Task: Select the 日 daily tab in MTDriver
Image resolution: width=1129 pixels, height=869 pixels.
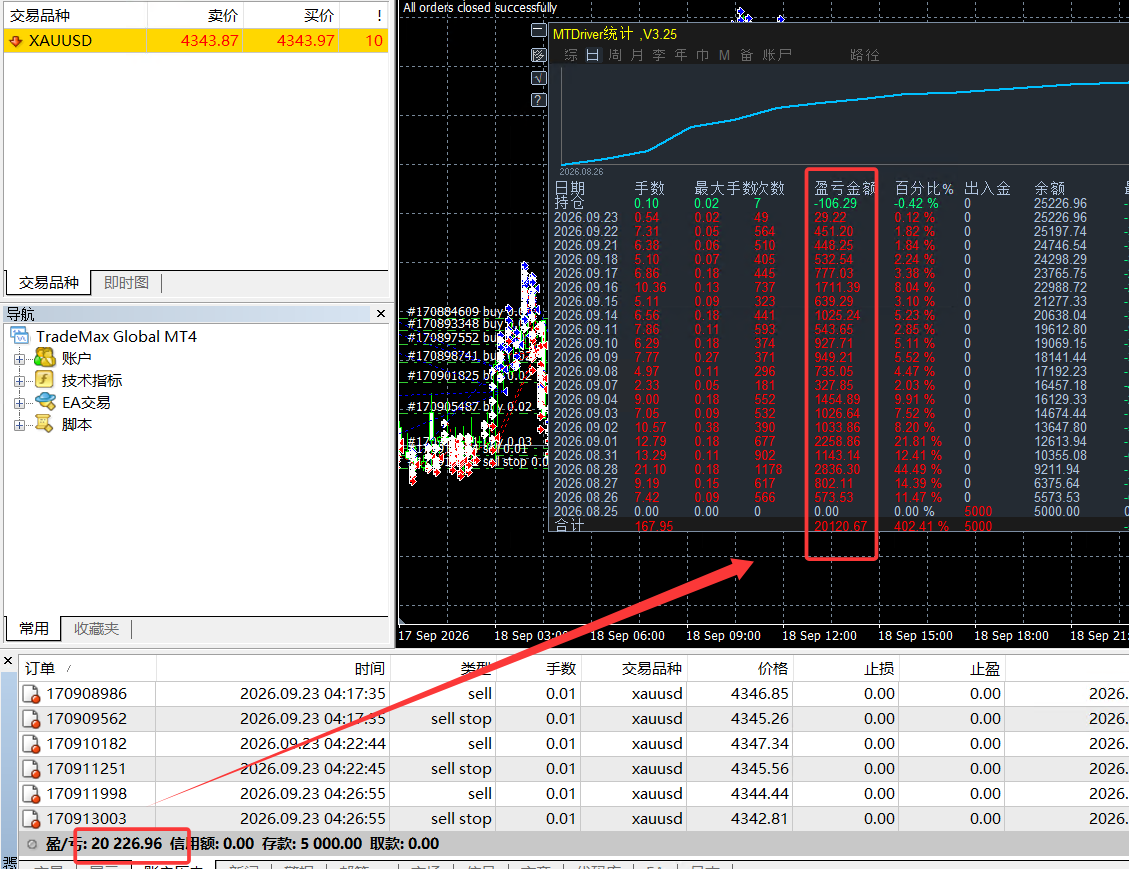Action: (593, 55)
